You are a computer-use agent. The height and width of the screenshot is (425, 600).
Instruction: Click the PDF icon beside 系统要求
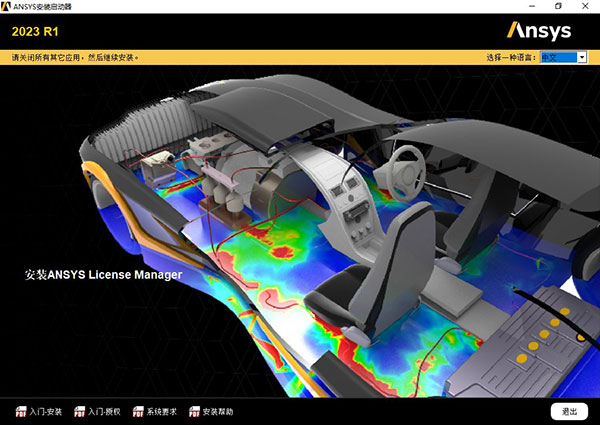[x=137, y=411]
